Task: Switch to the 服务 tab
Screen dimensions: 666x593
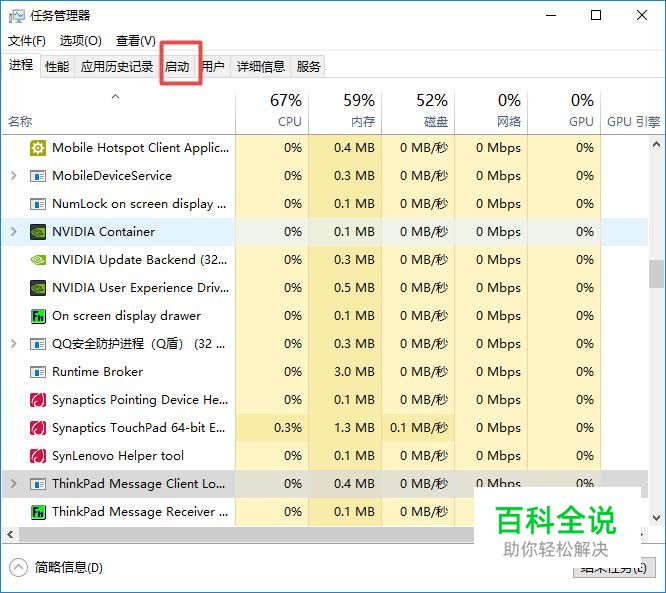Action: (x=308, y=67)
